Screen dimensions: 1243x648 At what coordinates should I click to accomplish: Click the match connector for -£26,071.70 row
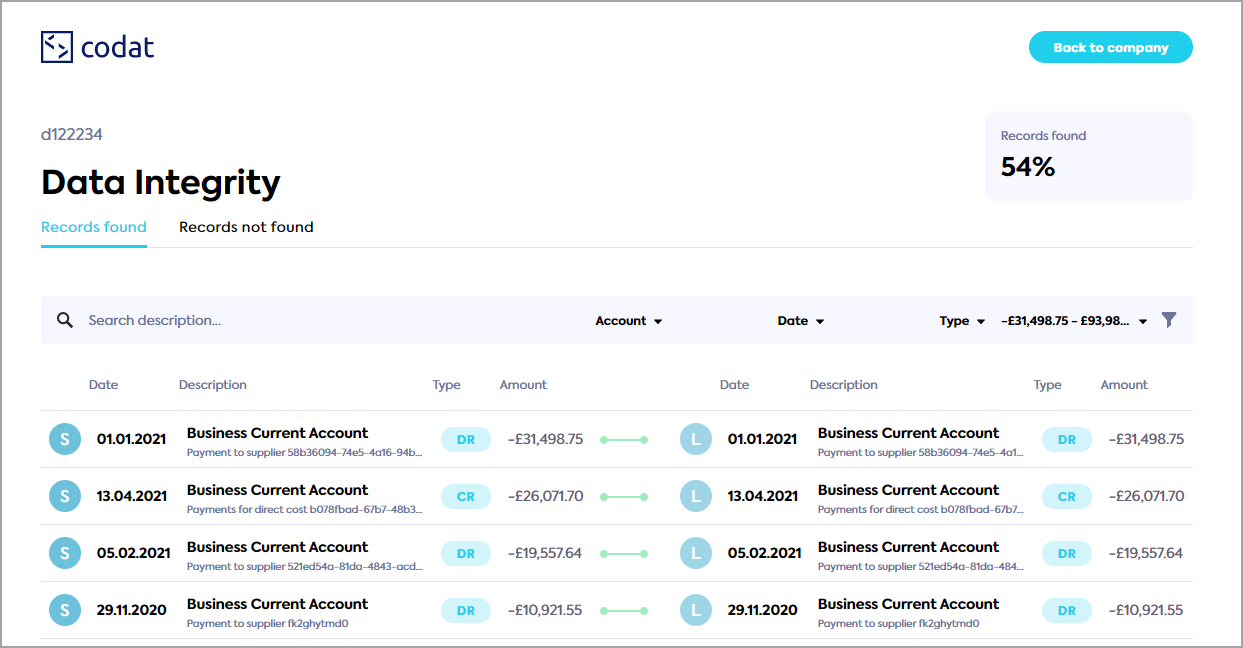click(x=624, y=497)
